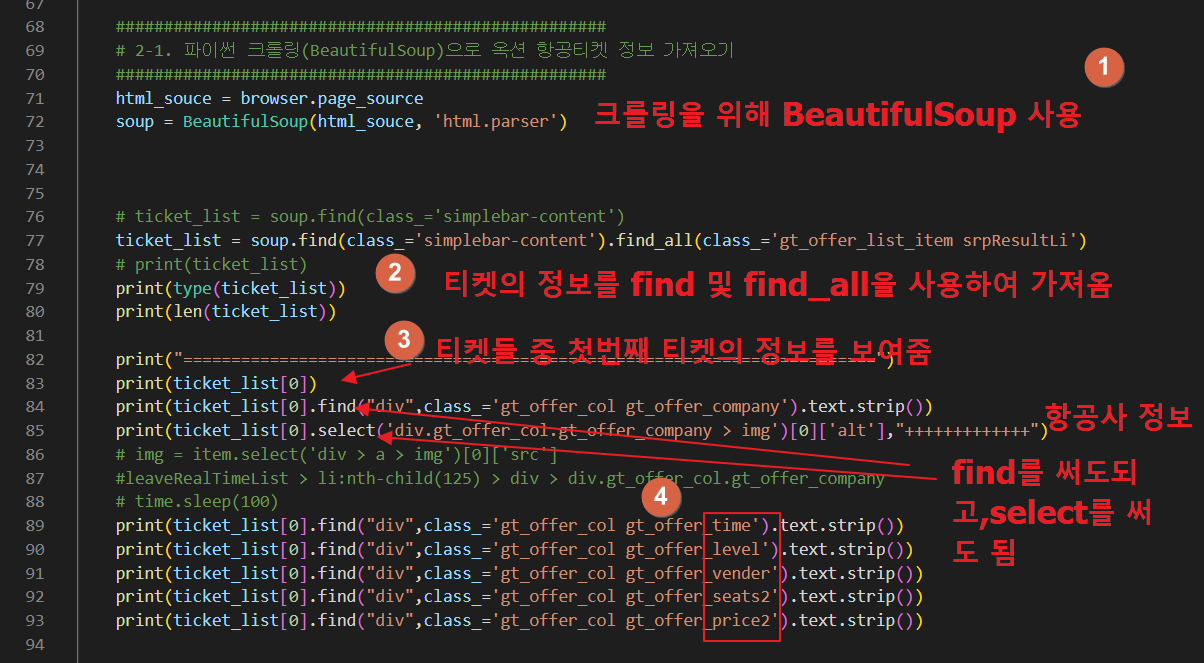Click line number 89 in the gutter

(35, 525)
